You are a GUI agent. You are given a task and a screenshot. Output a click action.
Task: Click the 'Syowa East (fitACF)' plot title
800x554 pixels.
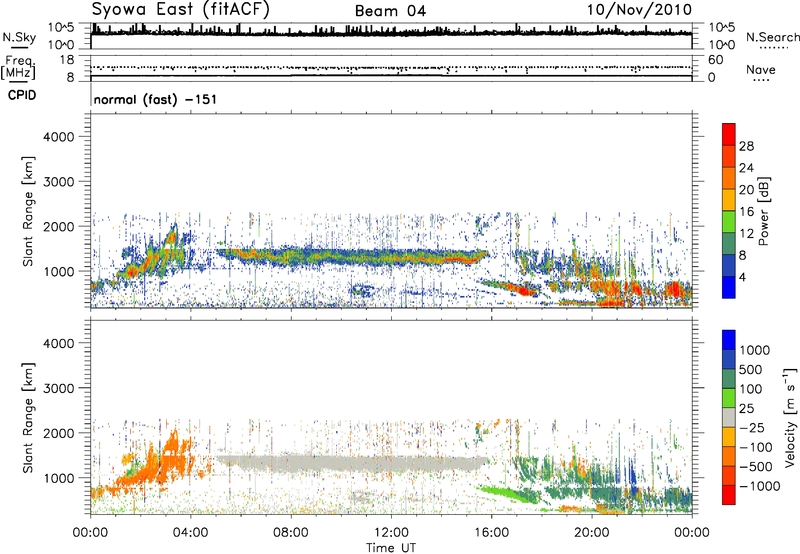[181, 10]
